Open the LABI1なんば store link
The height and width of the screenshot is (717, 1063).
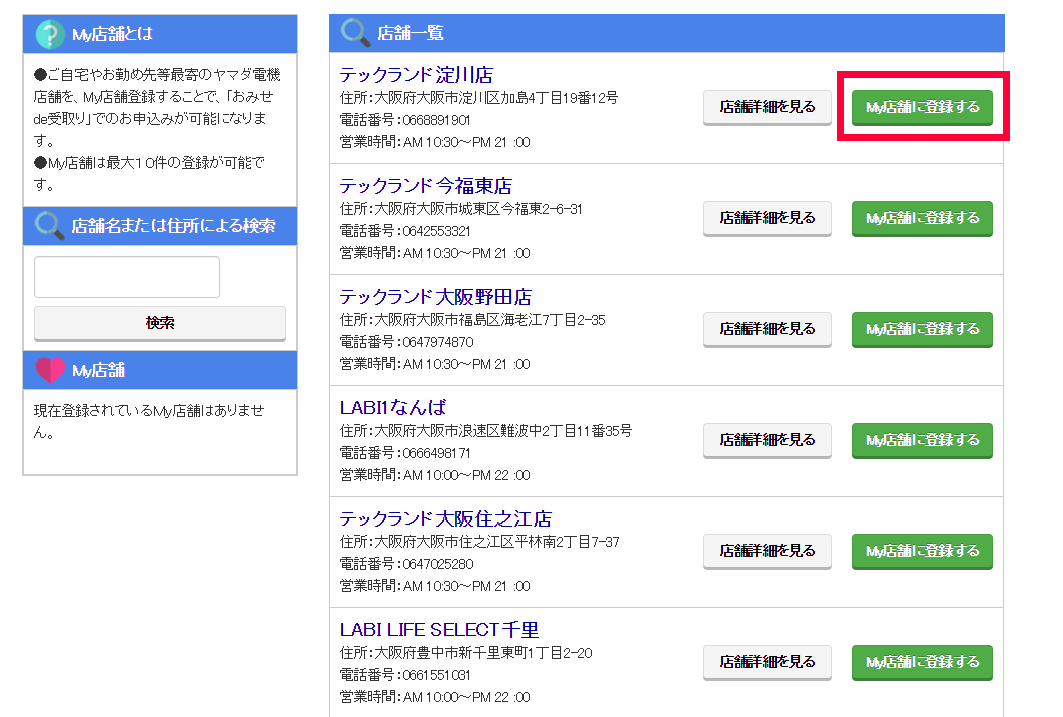pyautogui.click(x=393, y=408)
